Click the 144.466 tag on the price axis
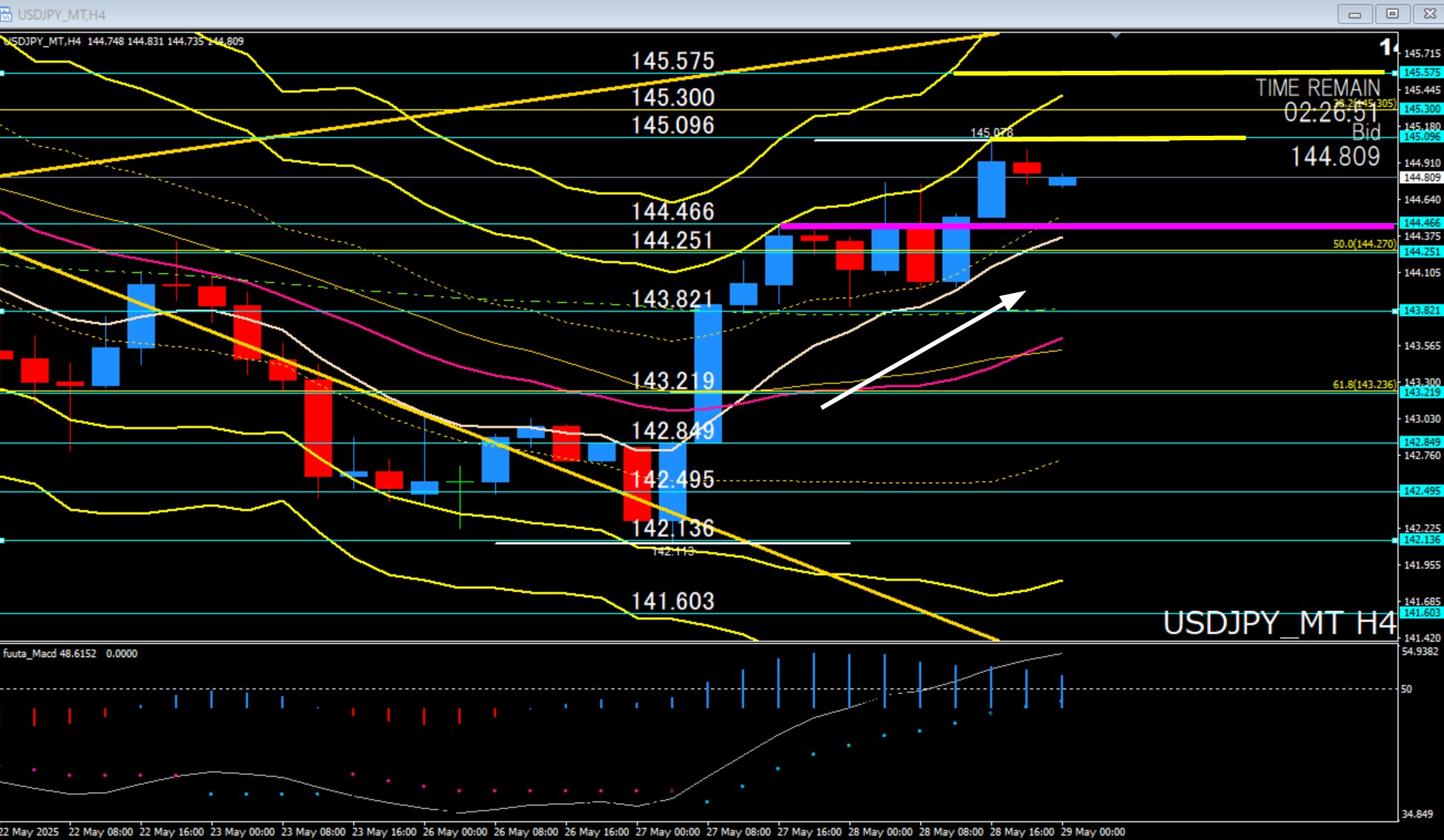Image resolution: width=1444 pixels, height=840 pixels. pyautogui.click(x=1421, y=223)
